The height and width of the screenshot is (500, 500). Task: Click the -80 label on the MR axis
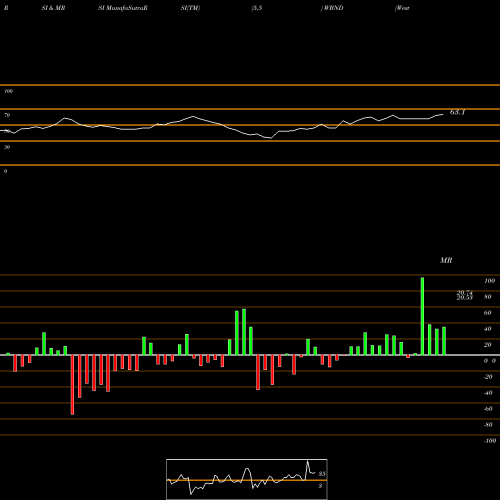[488, 425]
